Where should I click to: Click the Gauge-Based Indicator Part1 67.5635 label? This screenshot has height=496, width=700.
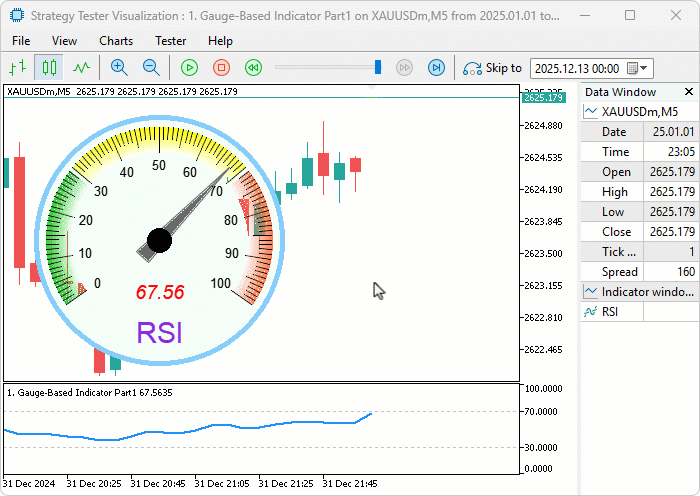89,392
